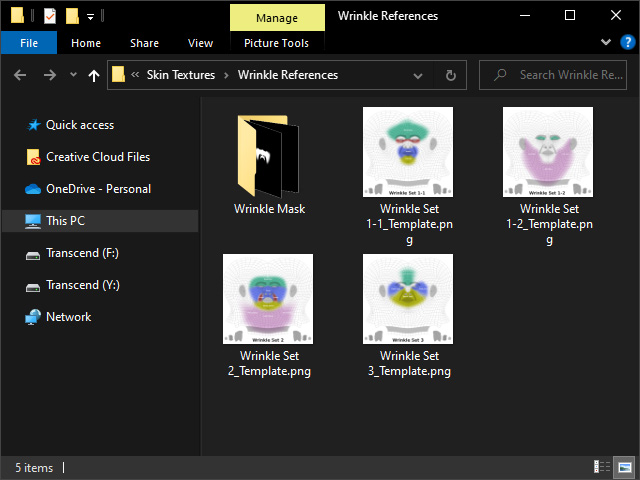The height and width of the screenshot is (480, 640).
Task: Expand the ribbon with the chevron arrow
Action: click(x=605, y=43)
